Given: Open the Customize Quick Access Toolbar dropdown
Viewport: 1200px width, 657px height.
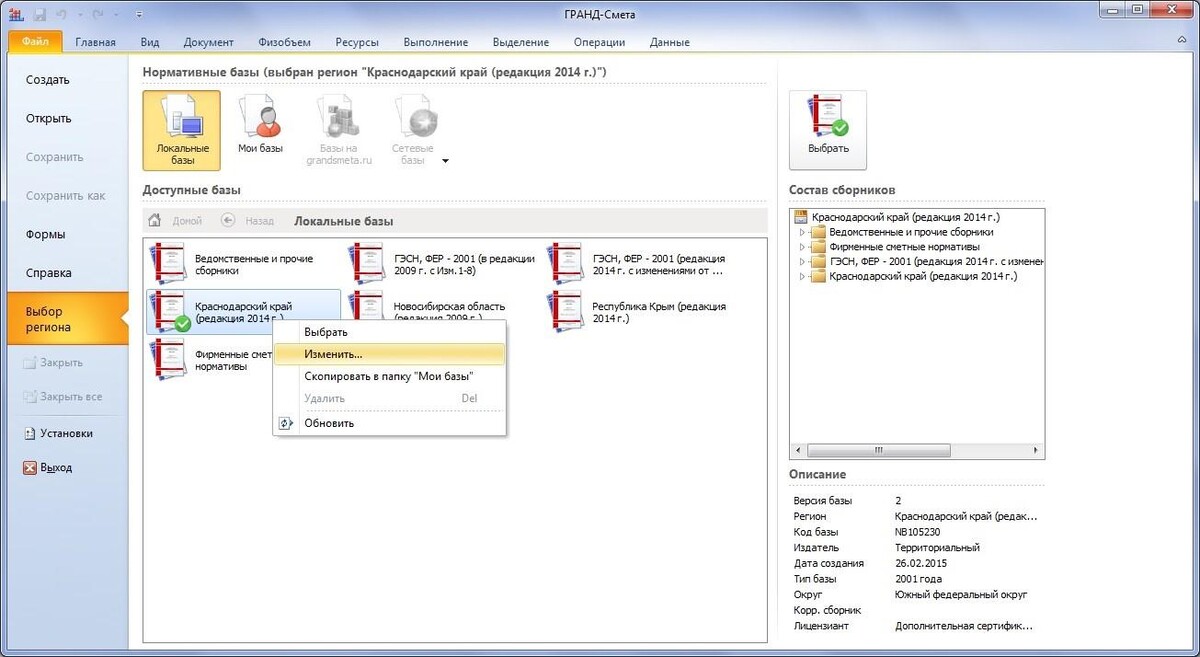Looking at the screenshot, I should [x=137, y=14].
